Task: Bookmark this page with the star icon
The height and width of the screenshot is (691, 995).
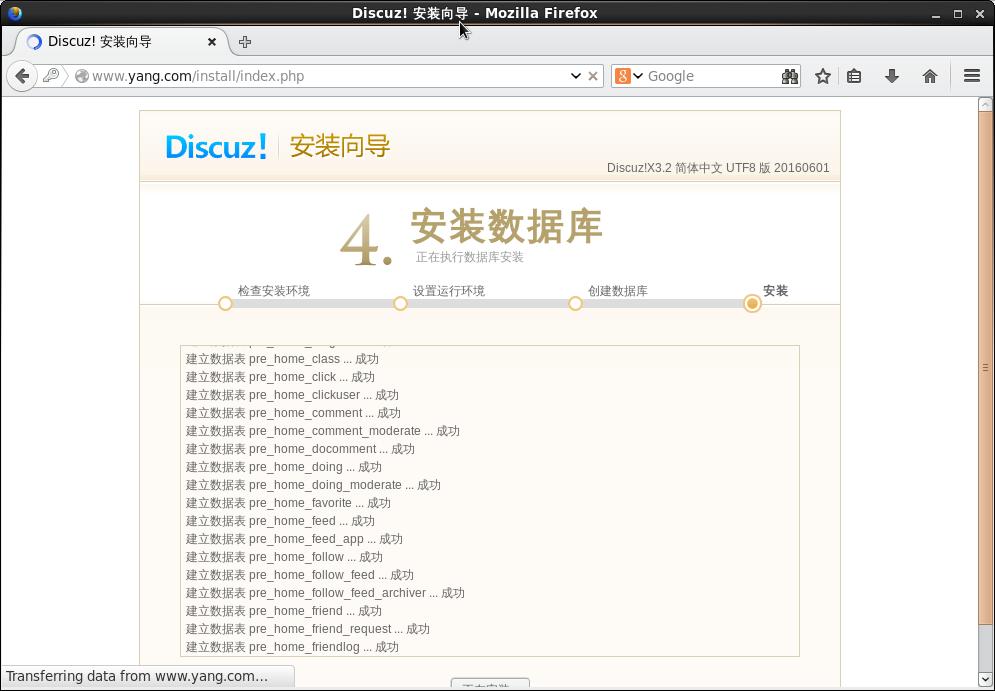Action: [x=822, y=75]
